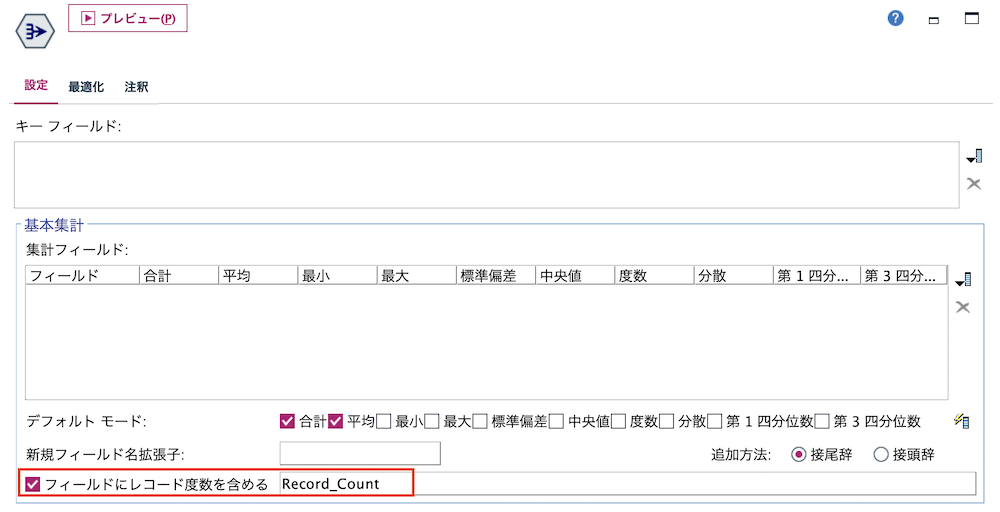Switch to the 最適化 tab

pyautogui.click(x=86, y=87)
